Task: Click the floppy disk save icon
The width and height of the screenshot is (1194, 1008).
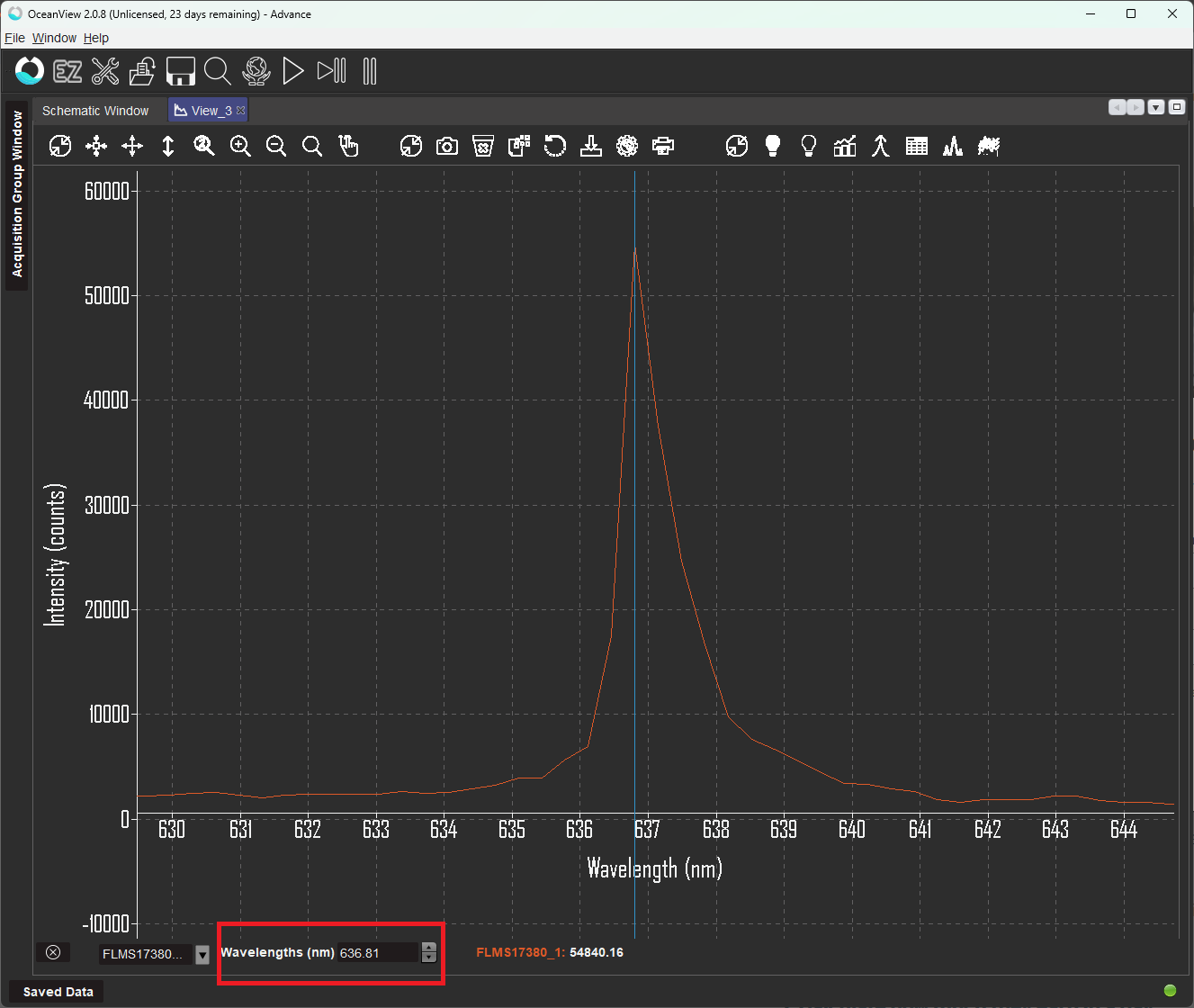Action: pos(181,71)
